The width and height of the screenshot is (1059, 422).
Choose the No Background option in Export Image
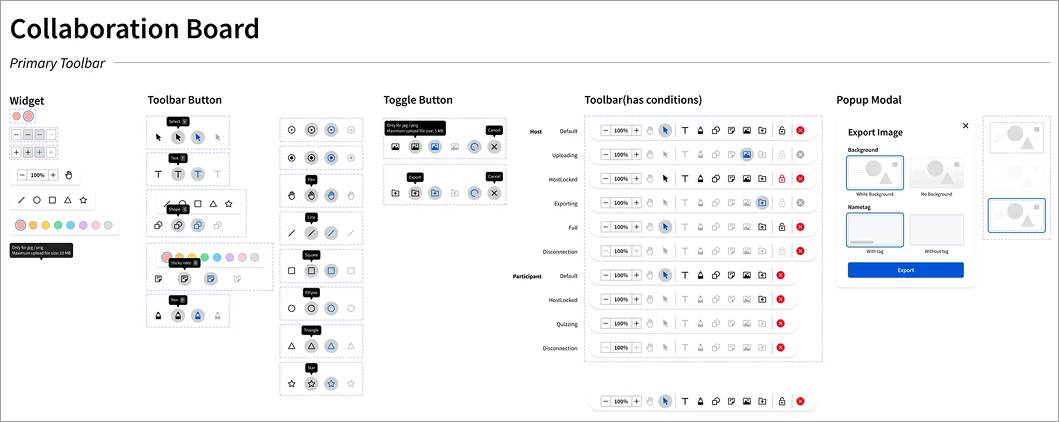pyautogui.click(x=936, y=173)
